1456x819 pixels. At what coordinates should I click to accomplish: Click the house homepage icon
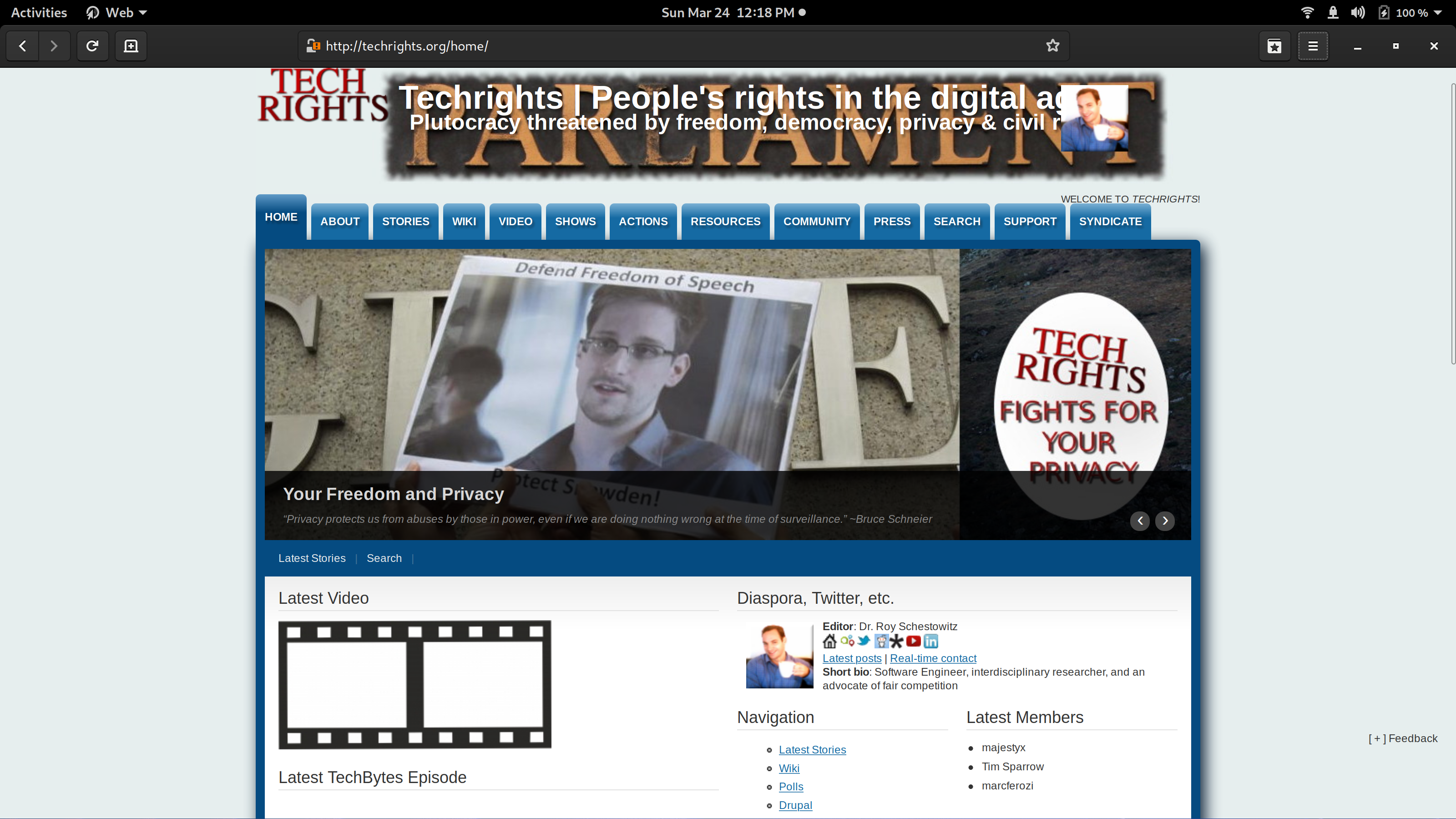coord(829,641)
